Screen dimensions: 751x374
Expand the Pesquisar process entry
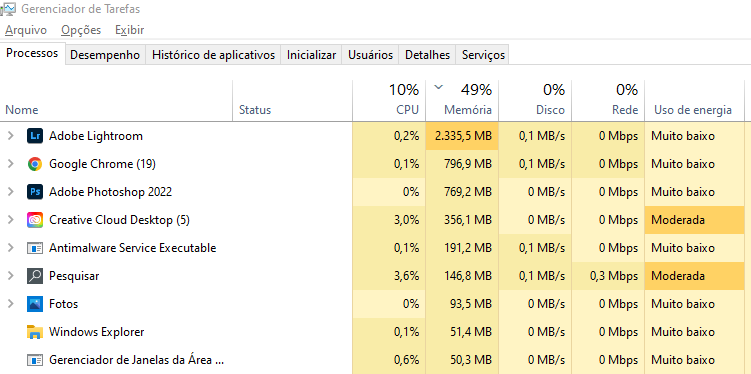point(11,276)
